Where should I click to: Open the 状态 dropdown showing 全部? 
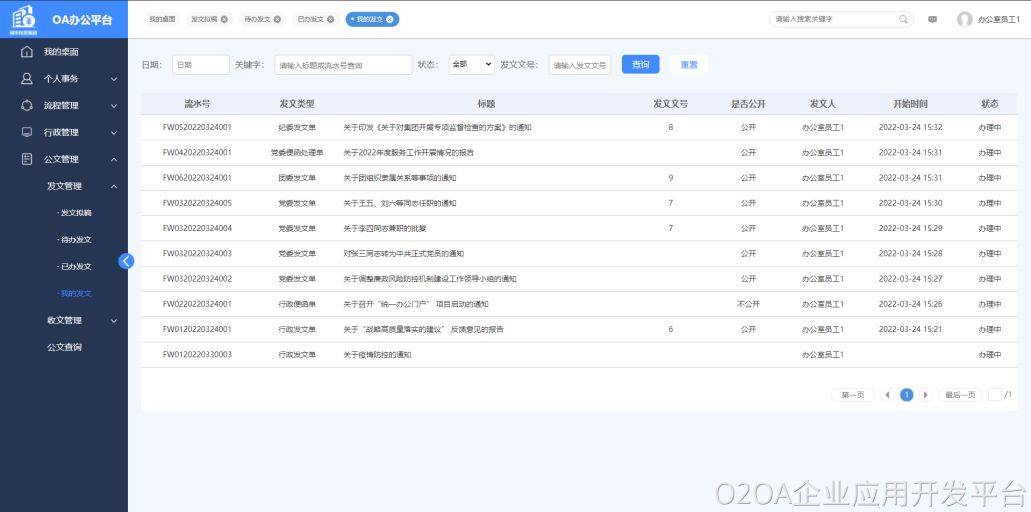click(471, 64)
